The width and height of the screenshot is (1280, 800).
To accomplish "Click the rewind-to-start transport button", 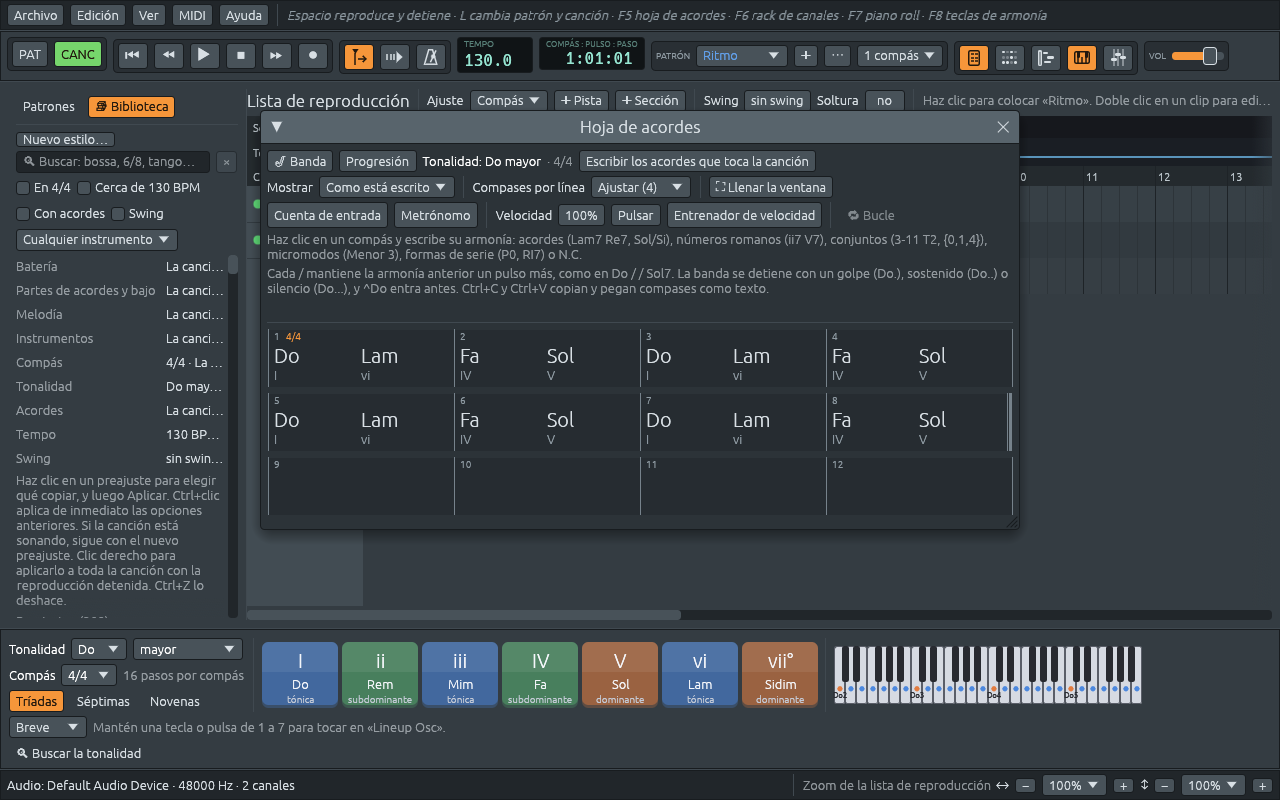I will point(131,56).
